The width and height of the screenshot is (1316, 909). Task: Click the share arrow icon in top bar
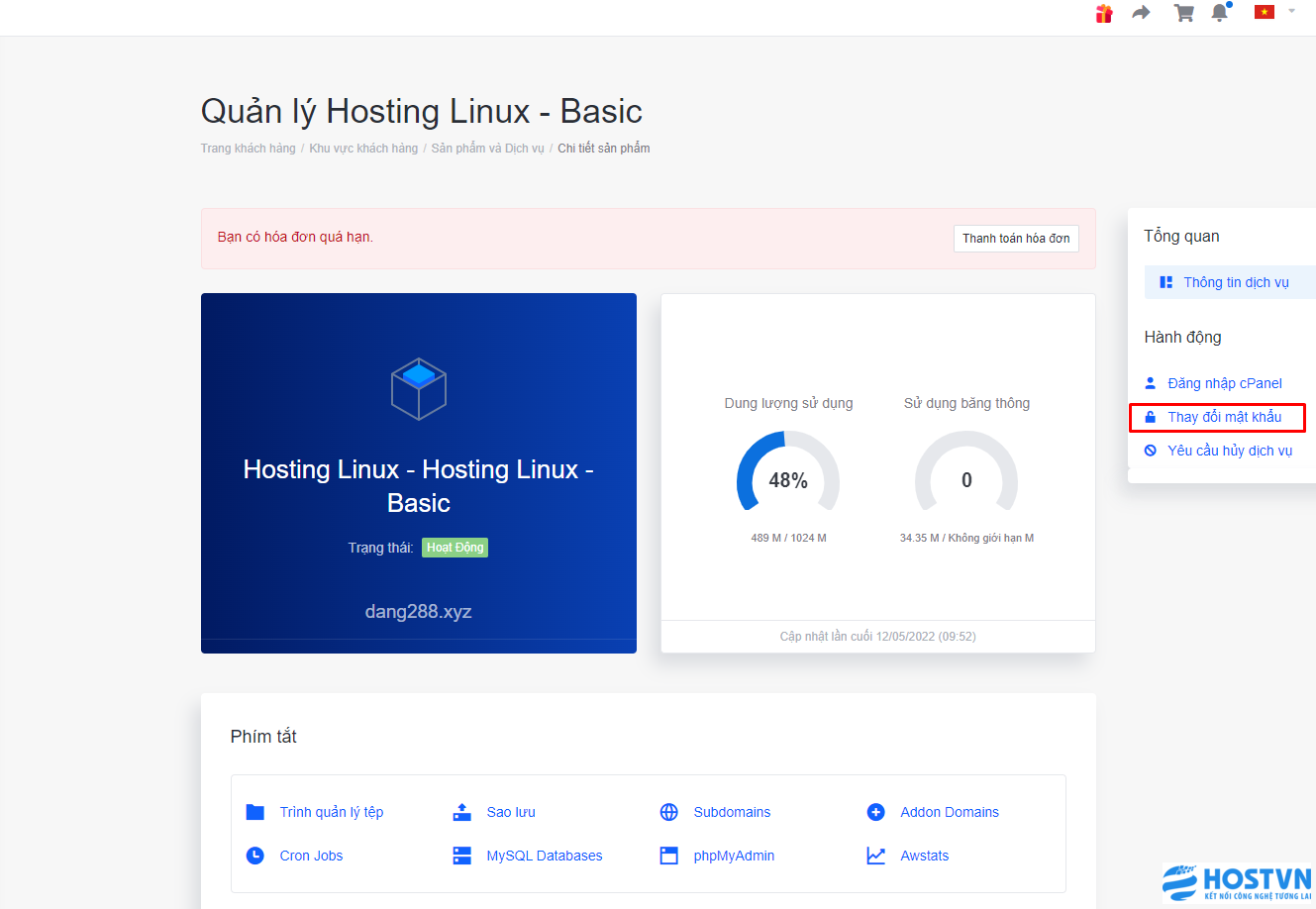pos(1142,13)
